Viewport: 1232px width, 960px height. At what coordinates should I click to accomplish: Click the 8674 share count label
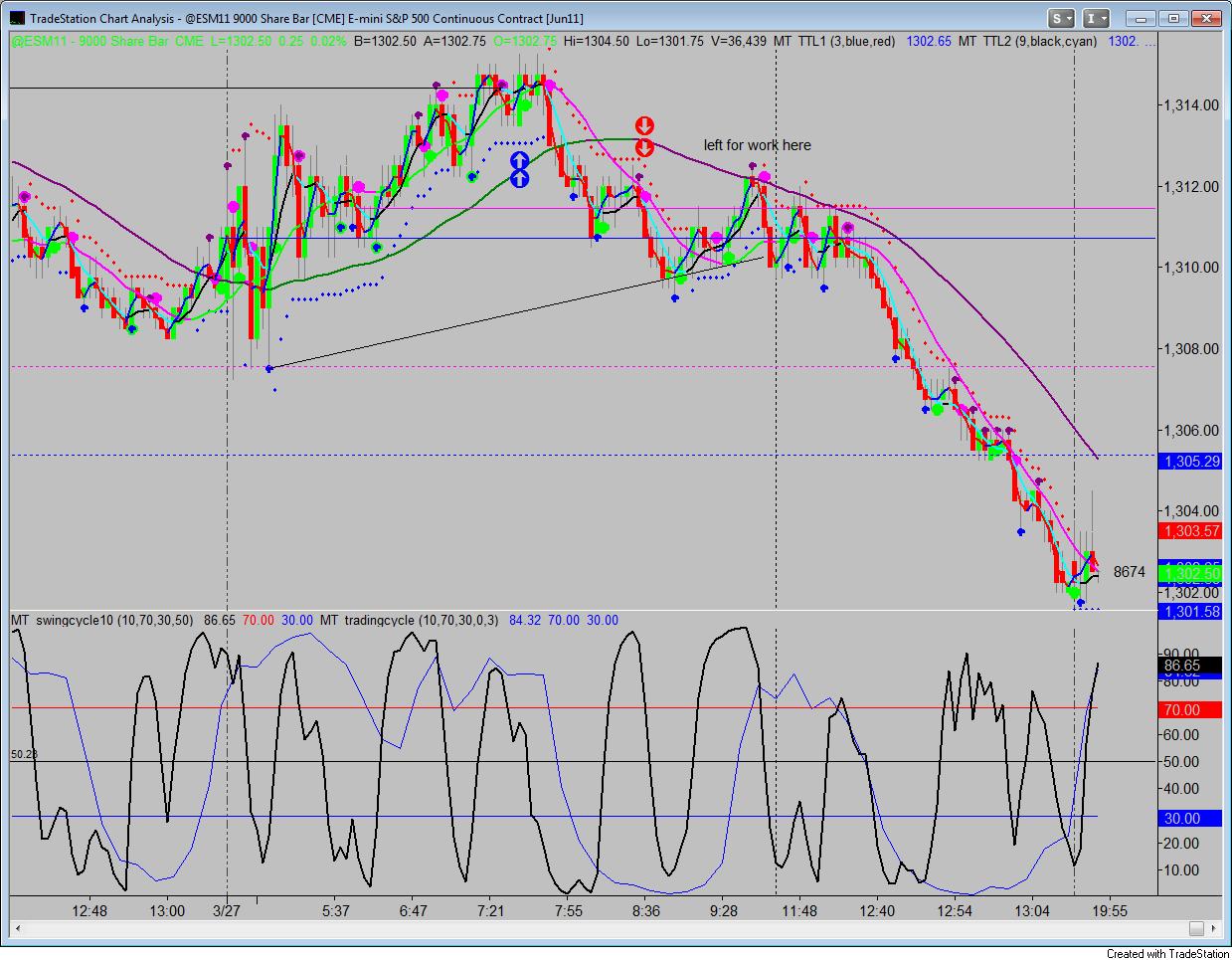(x=1129, y=572)
